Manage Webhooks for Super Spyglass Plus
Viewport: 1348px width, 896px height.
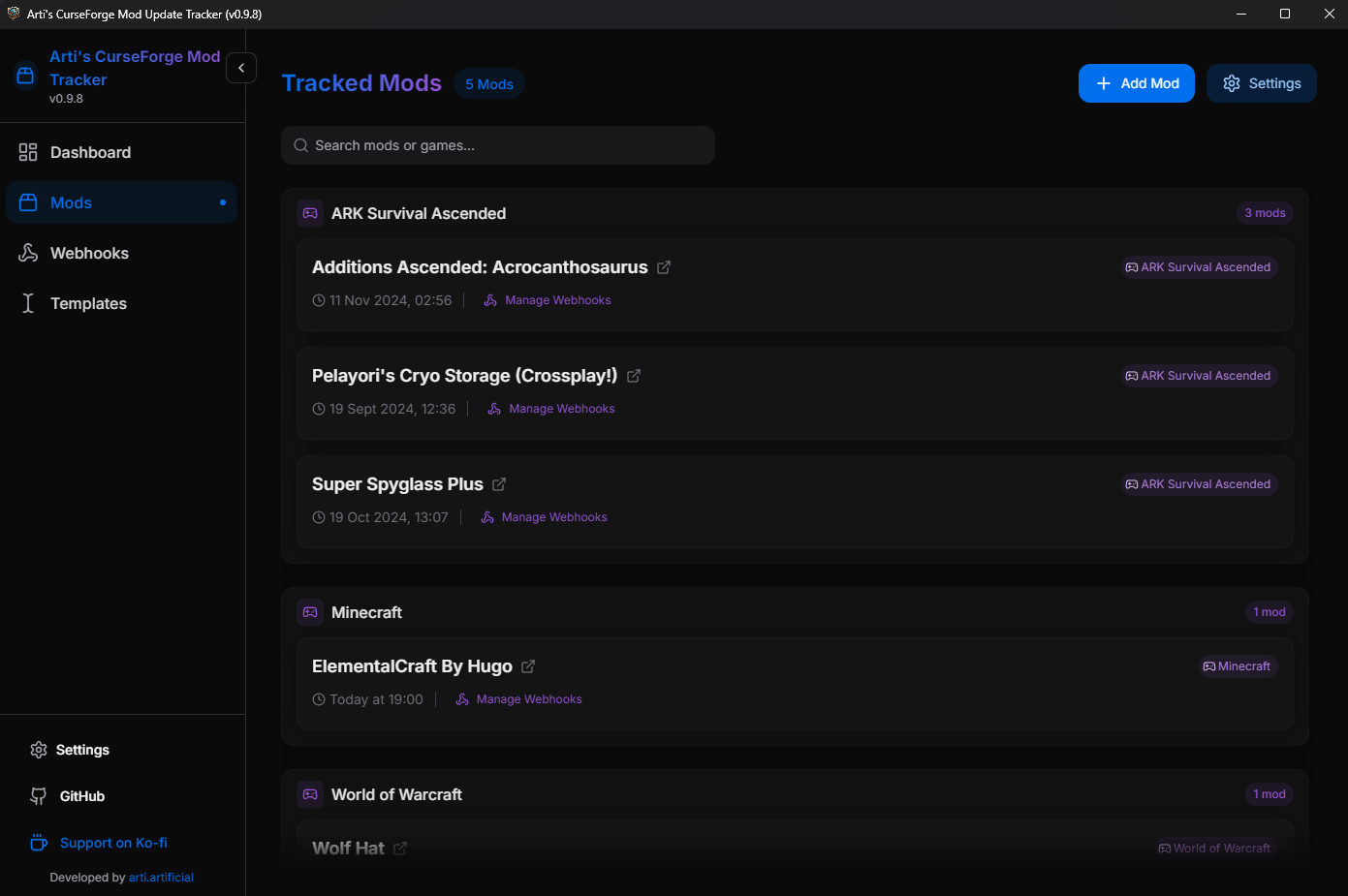tap(544, 517)
